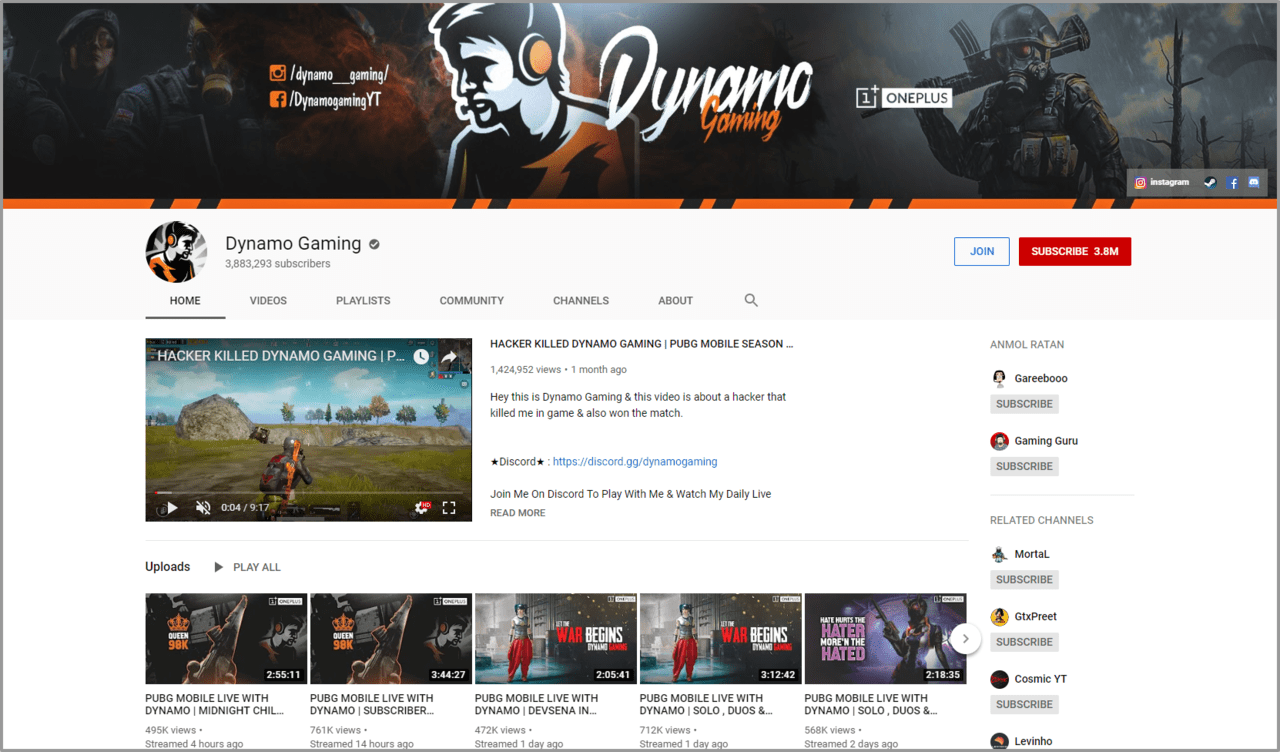Play the featured video

[x=172, y=508]
